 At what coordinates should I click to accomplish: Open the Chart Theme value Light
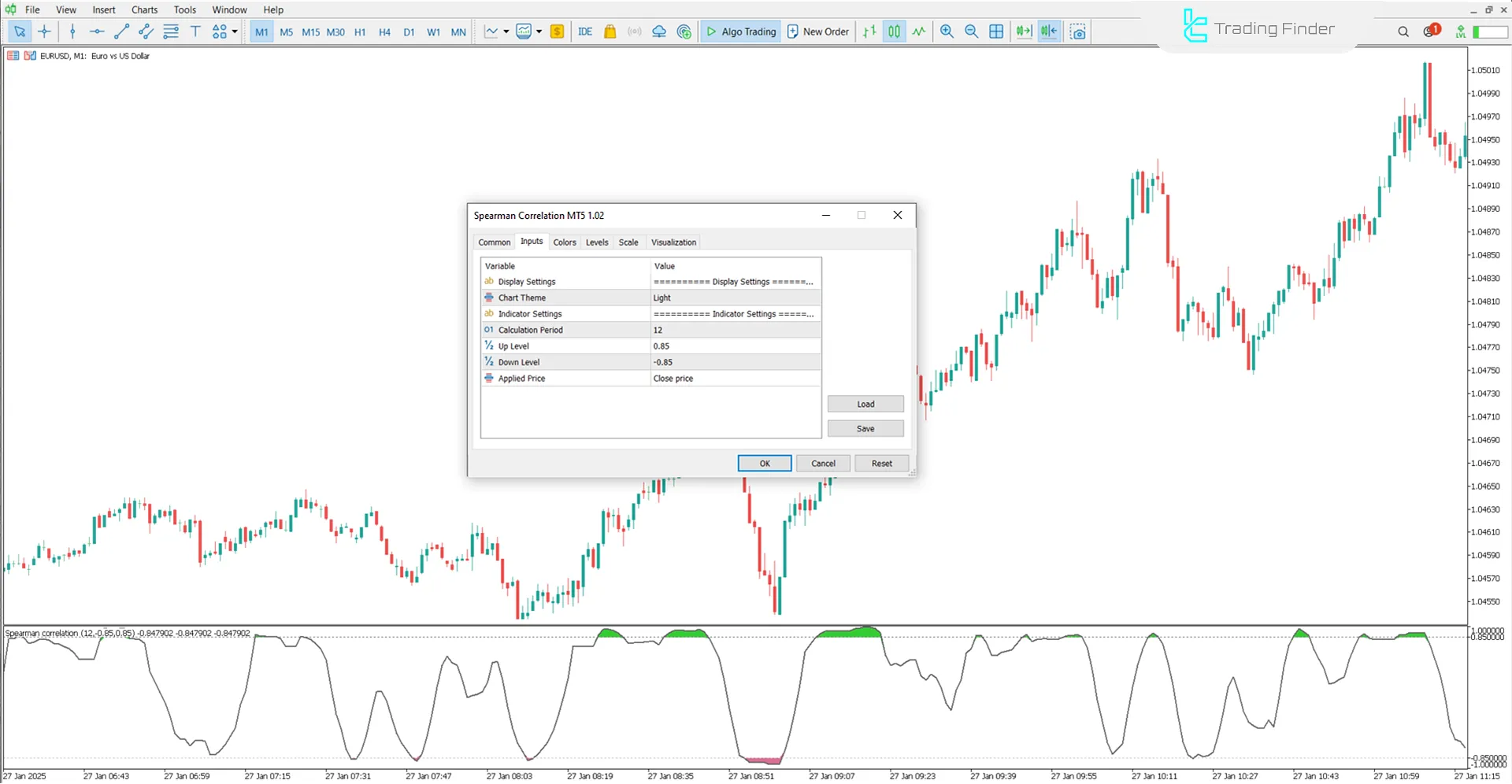pos(734,298)
